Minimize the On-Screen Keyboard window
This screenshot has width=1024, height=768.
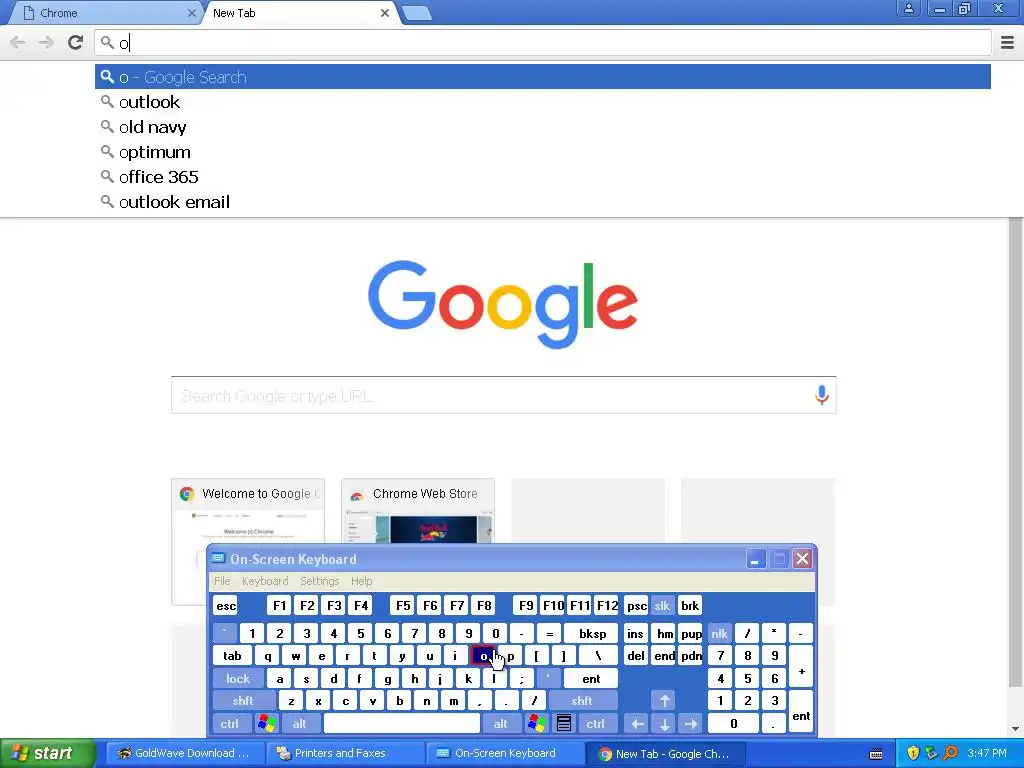tap(756, 559)
